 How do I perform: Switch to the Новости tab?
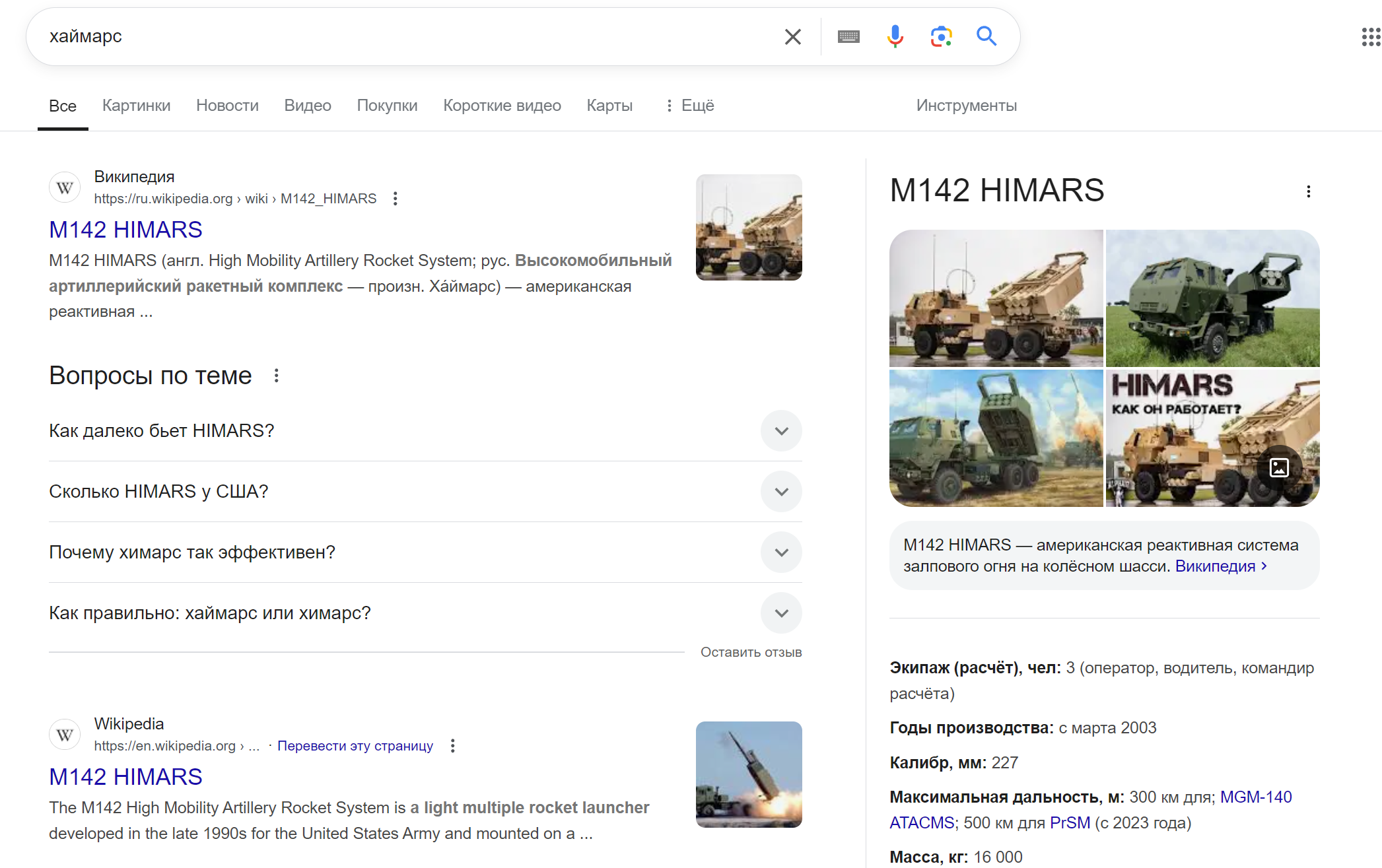click(227, 106)
